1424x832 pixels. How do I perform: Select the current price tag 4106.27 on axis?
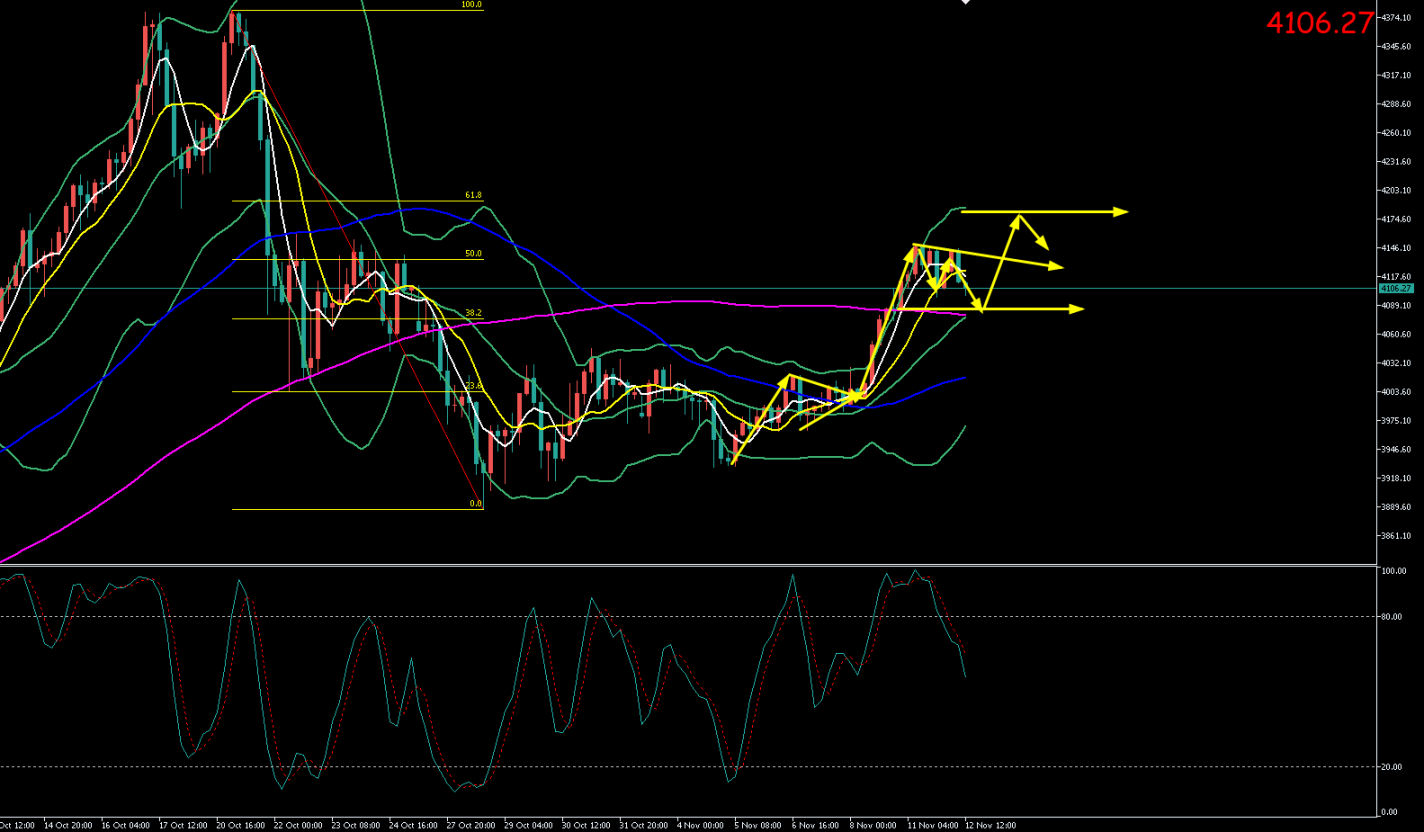1393,288
